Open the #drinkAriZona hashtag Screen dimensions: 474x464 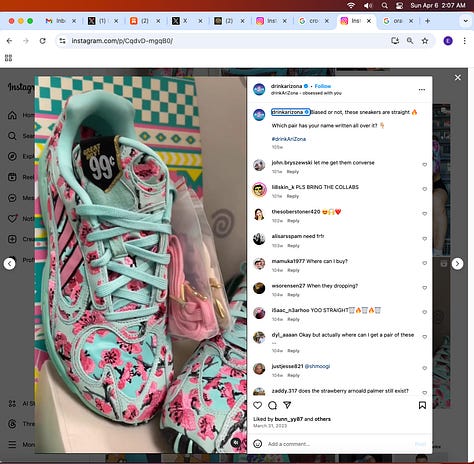[x=289, y=139]
